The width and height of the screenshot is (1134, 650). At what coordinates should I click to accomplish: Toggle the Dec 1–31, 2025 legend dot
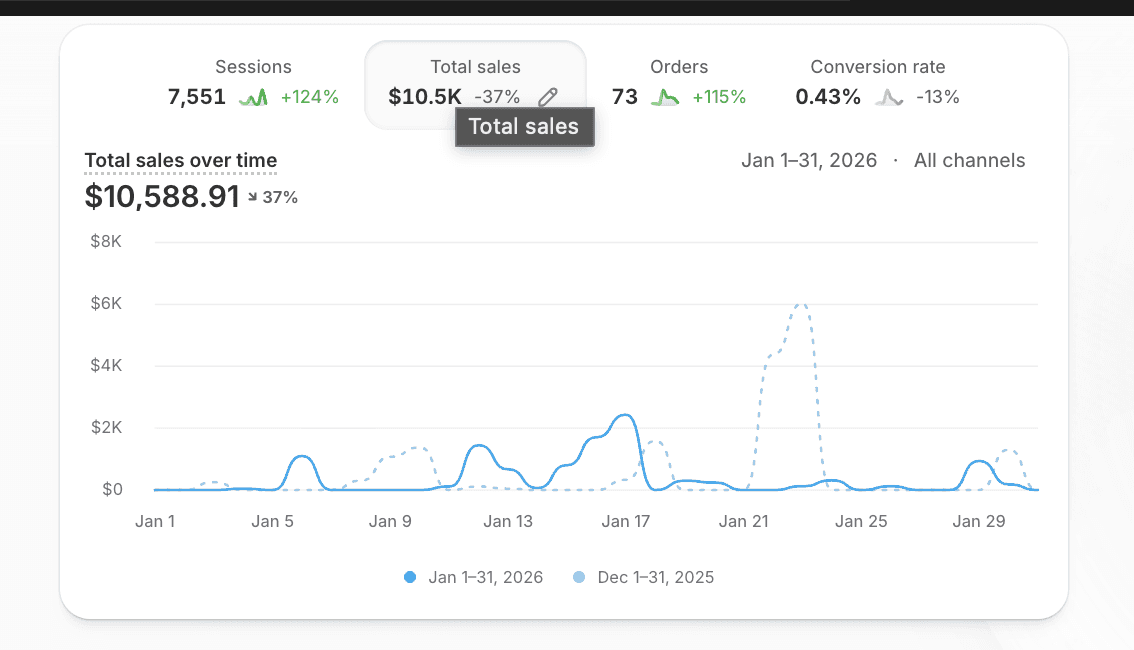click(x=579, y=577)
